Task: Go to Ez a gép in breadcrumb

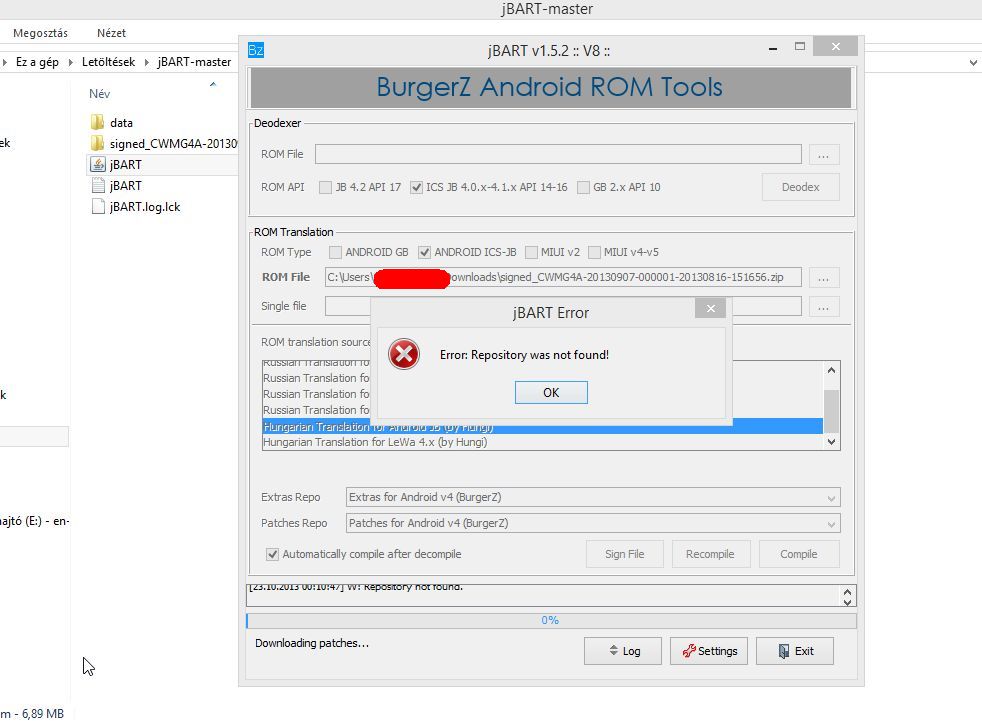Action: click(37, 62)
